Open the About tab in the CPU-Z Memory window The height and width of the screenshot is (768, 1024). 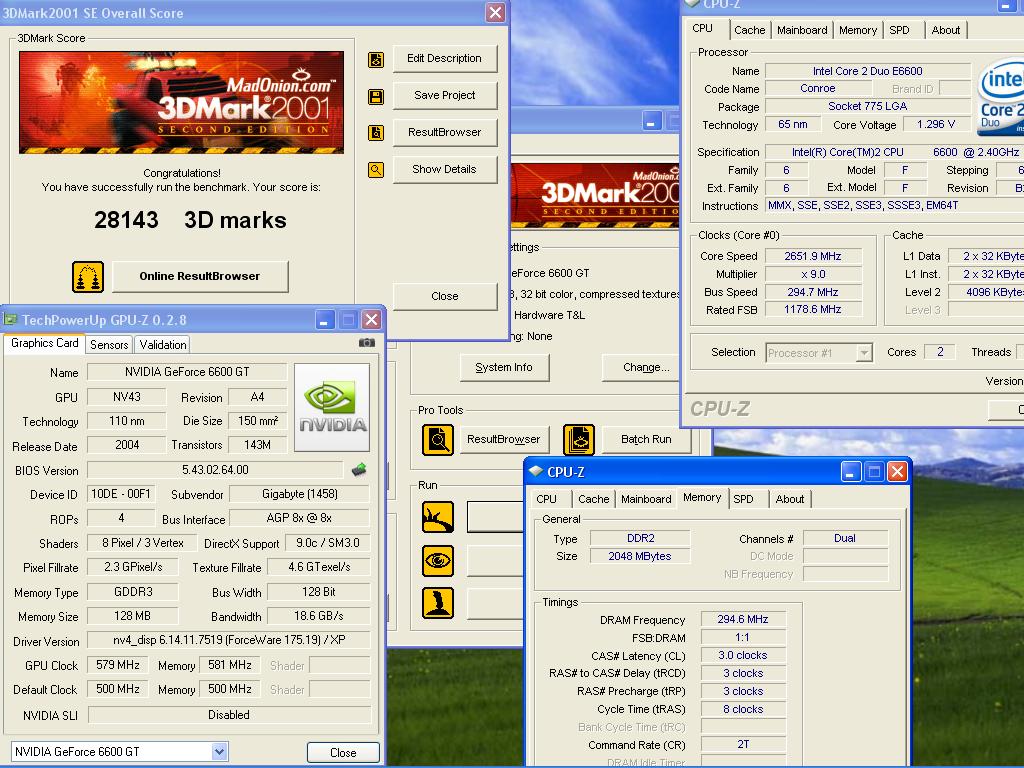(790, 499)
